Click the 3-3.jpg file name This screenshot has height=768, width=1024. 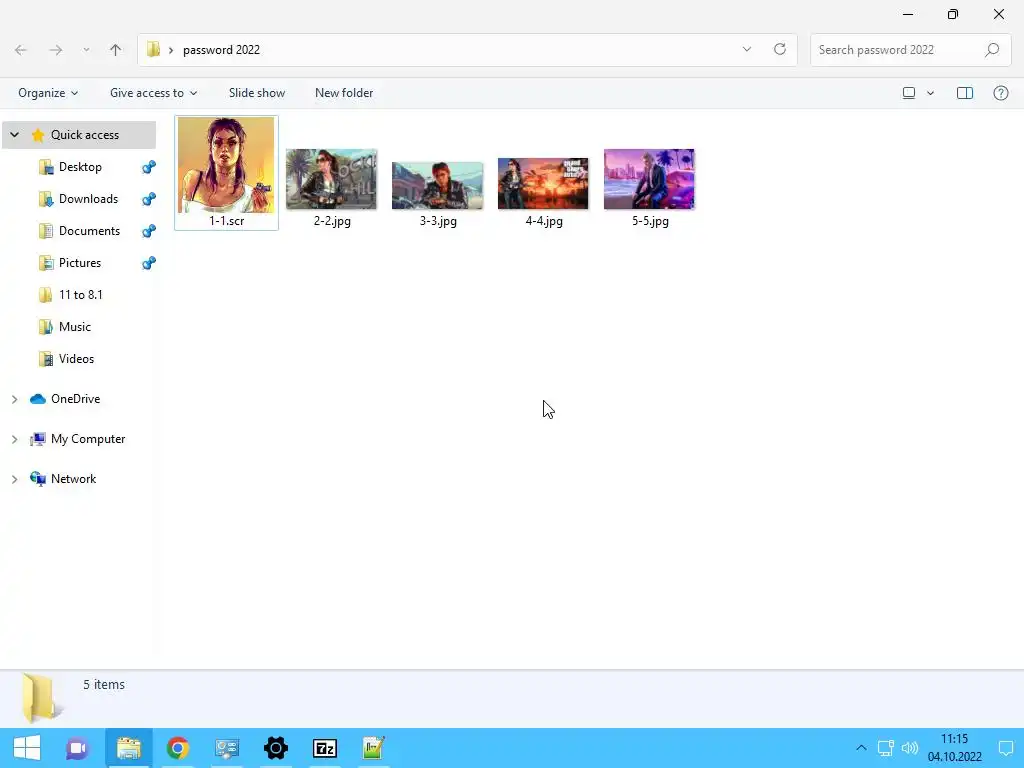click(438, 221)
